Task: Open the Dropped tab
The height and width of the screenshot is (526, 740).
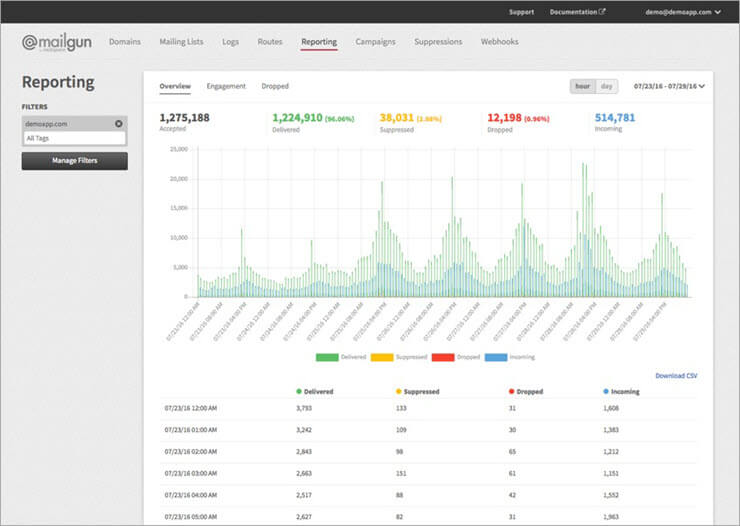Action: pyautogui.click(x=275, y=86)
